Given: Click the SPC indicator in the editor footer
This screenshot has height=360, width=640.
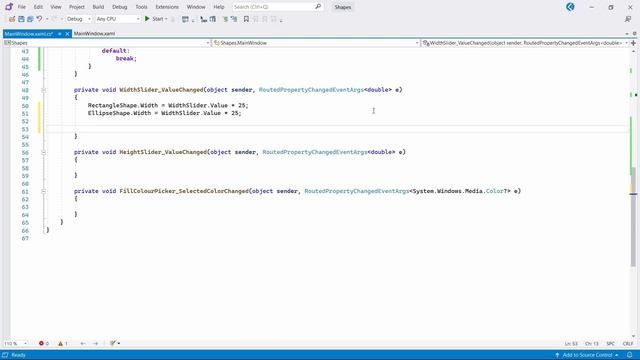Looking at the screenshot, I should click(x=610, y=344).
